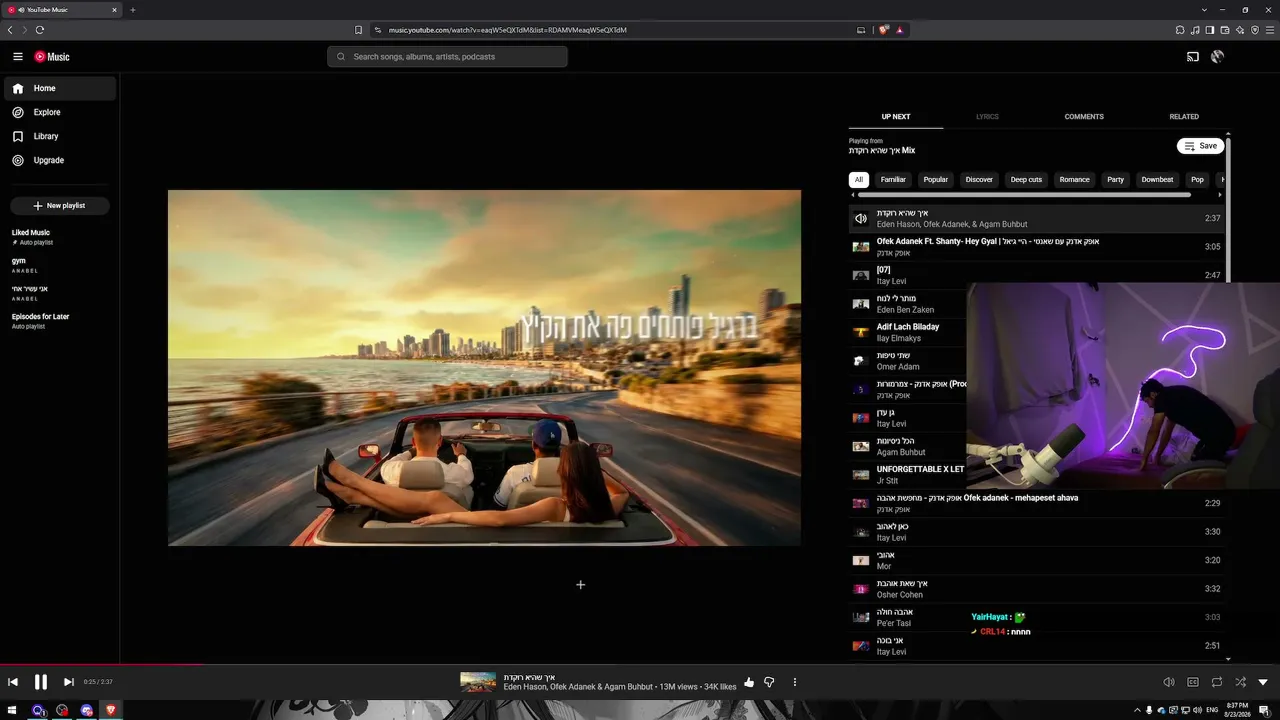
Task: Play the Mor track in queue
Action: click(x=1036, y=560)
